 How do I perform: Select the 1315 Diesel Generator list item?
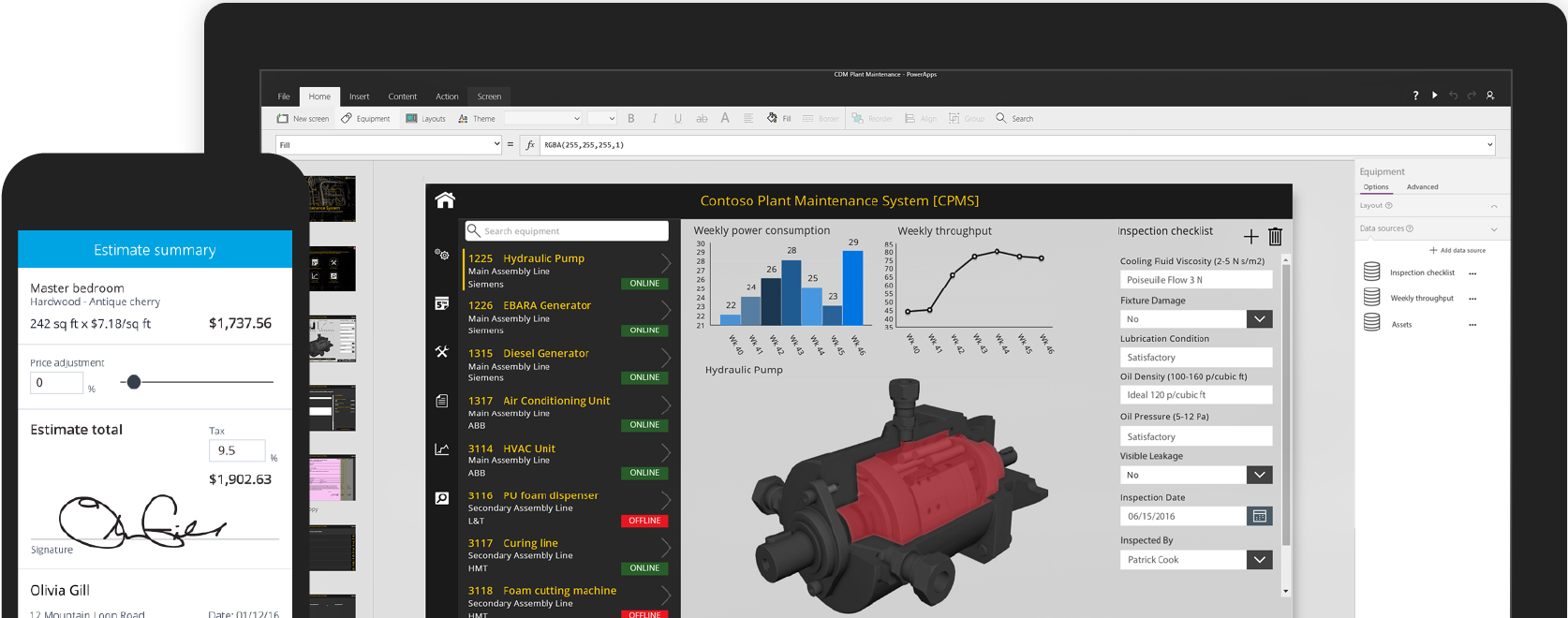click(x=569, y=365)
